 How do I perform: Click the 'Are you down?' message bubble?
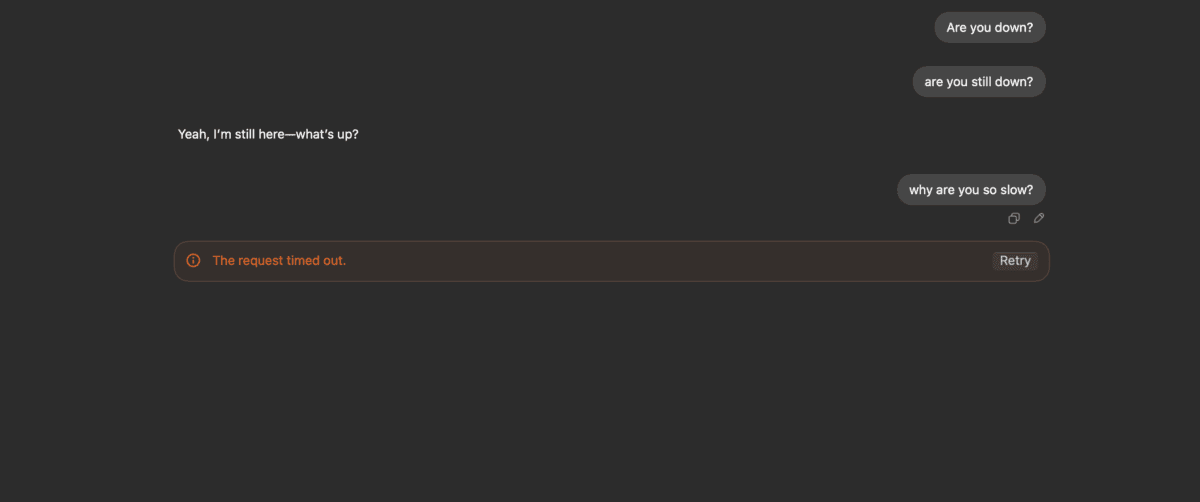pos(989,28)
